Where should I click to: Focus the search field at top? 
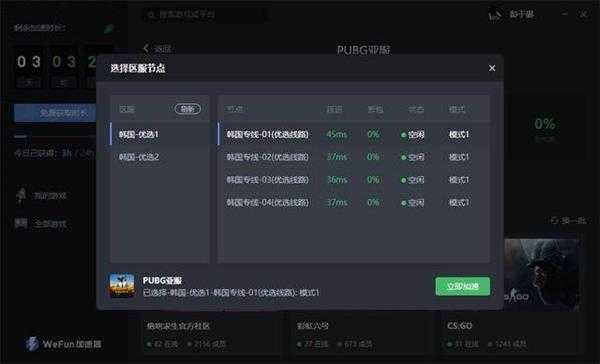(x=205, y=15)
